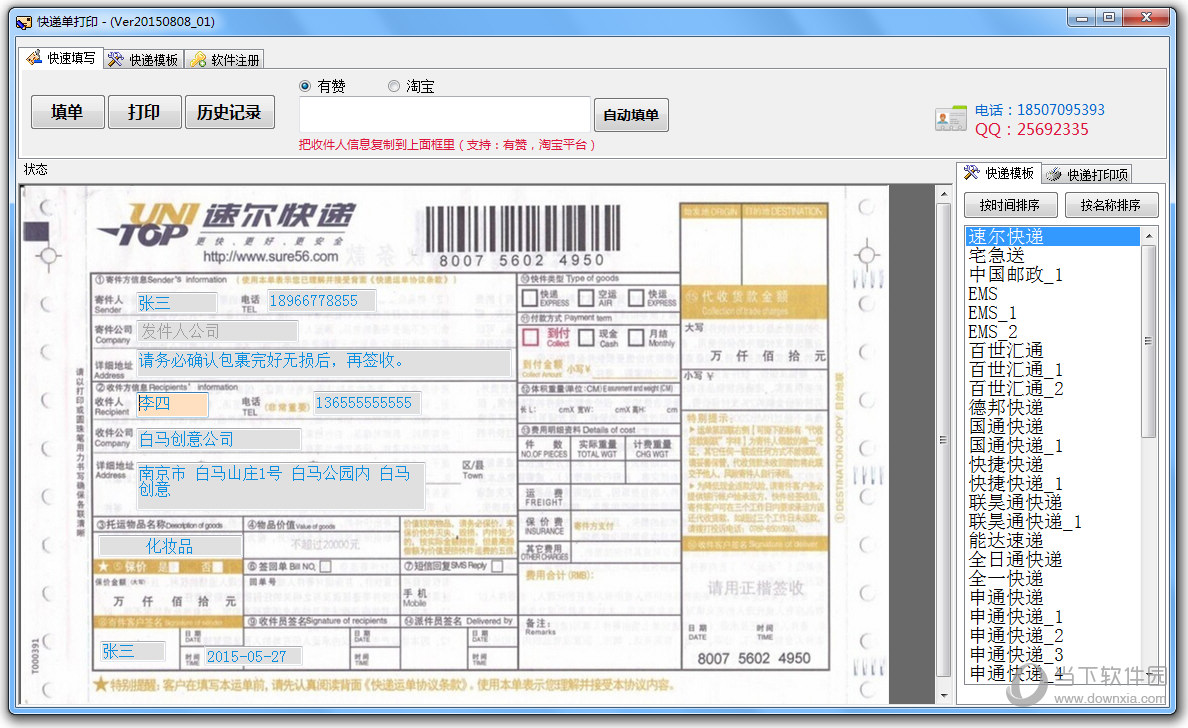
Task: Select the 申通快递_2 template
Action: [1052, 635]
